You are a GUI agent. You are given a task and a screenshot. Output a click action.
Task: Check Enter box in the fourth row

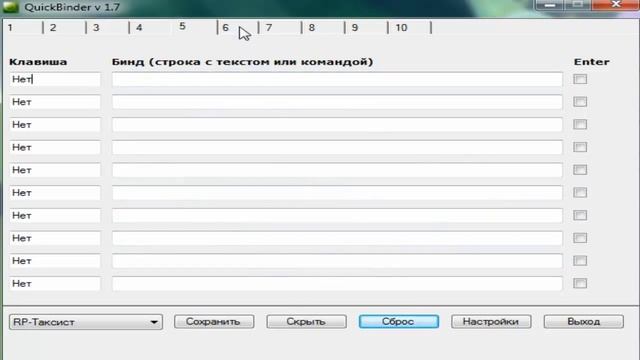click(580, 147)
